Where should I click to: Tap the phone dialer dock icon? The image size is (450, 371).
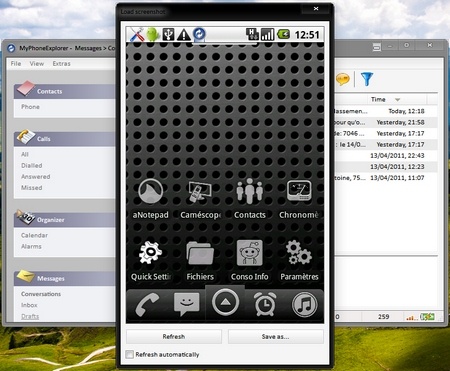pos(147,305)
